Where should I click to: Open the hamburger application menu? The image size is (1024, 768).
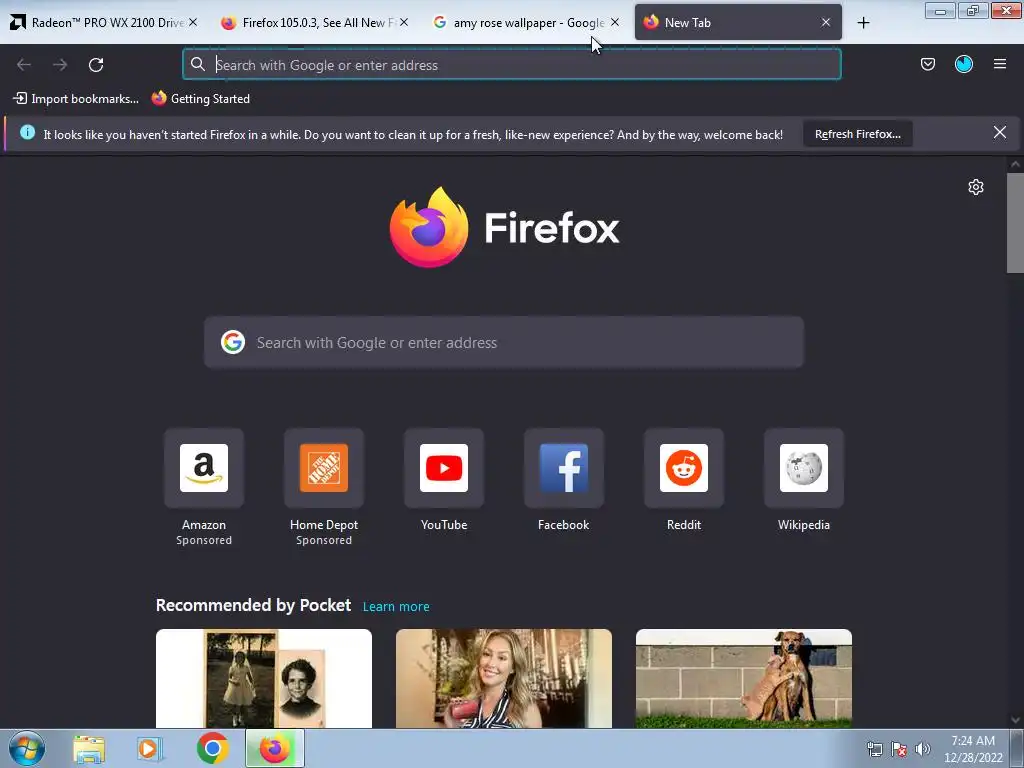point(999,64)
